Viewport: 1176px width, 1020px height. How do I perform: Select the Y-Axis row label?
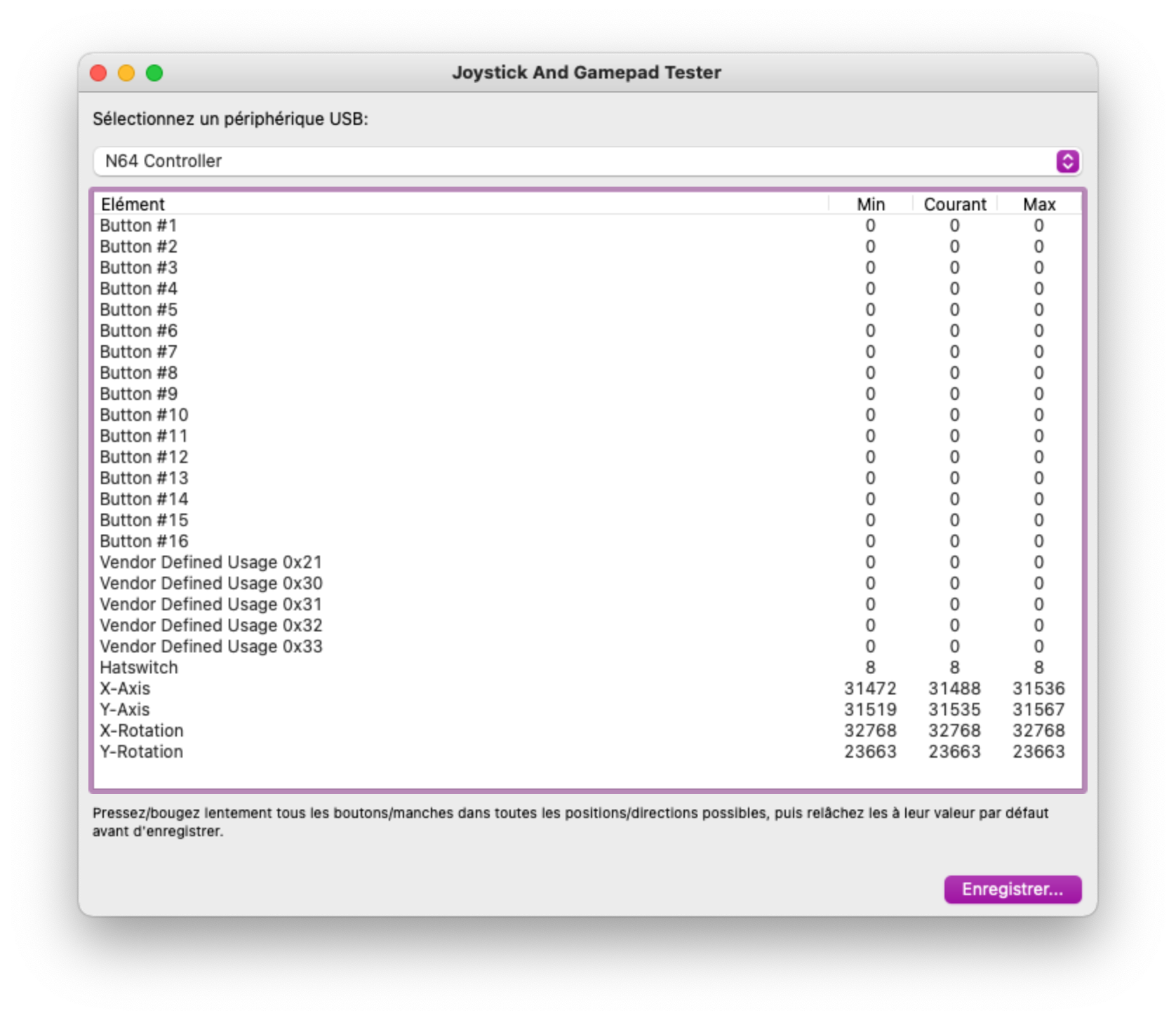tap(125, 709)
